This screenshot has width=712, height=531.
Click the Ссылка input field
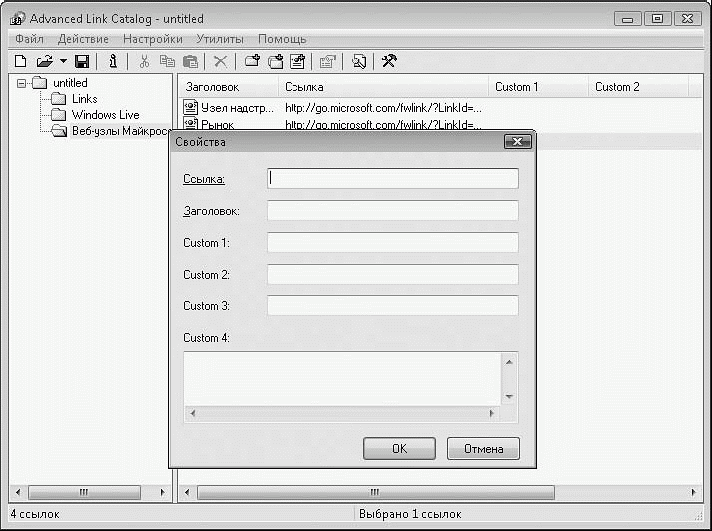tap(393, 179)
